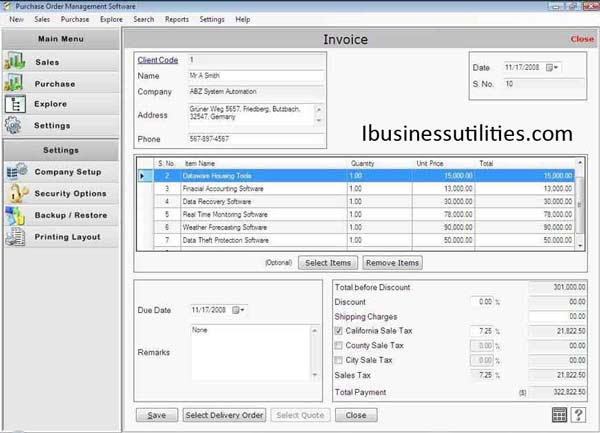Open the calculator grid icon

click(x=559, y=415)
